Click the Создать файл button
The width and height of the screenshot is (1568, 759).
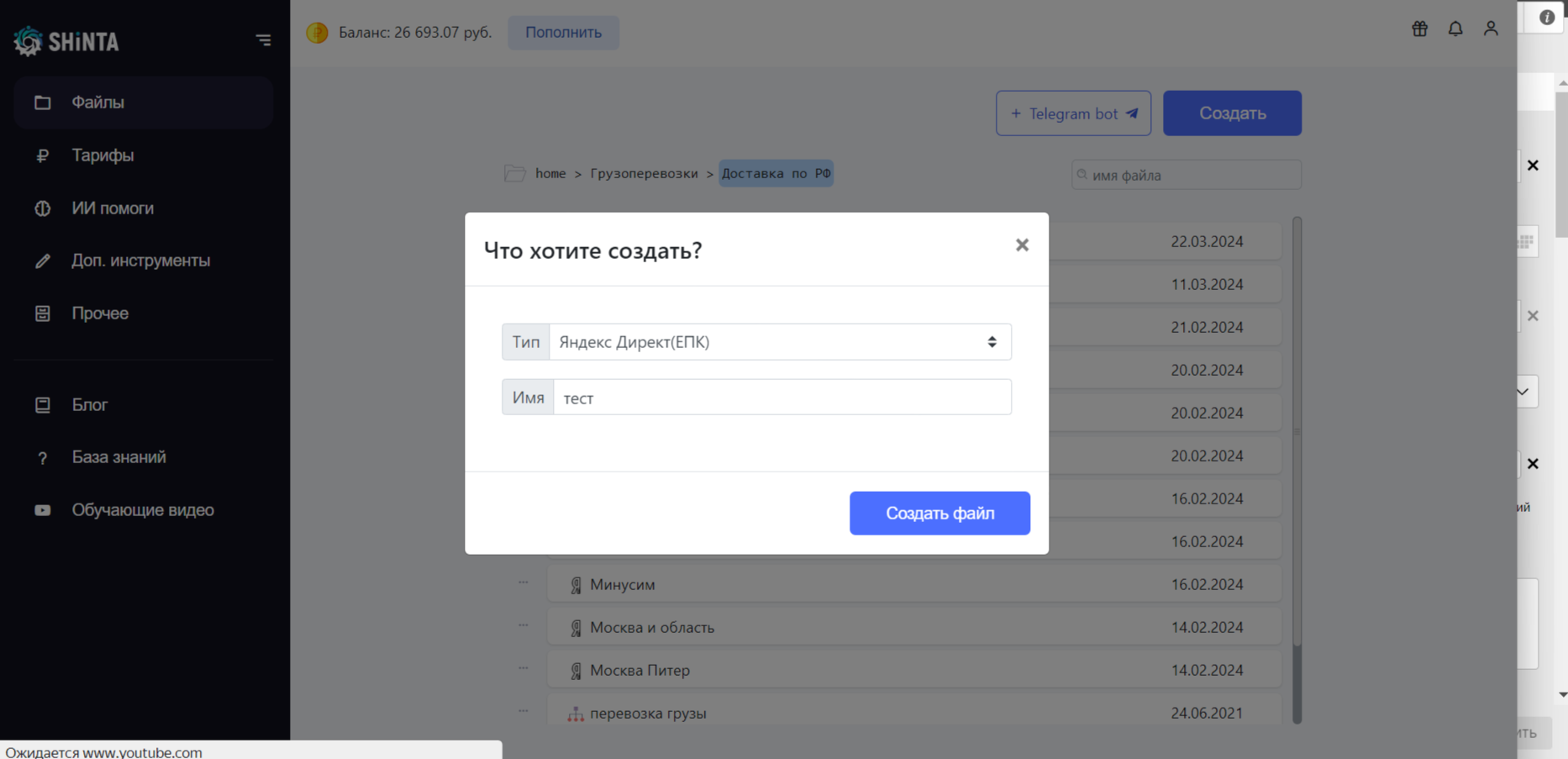click(939, 514)
